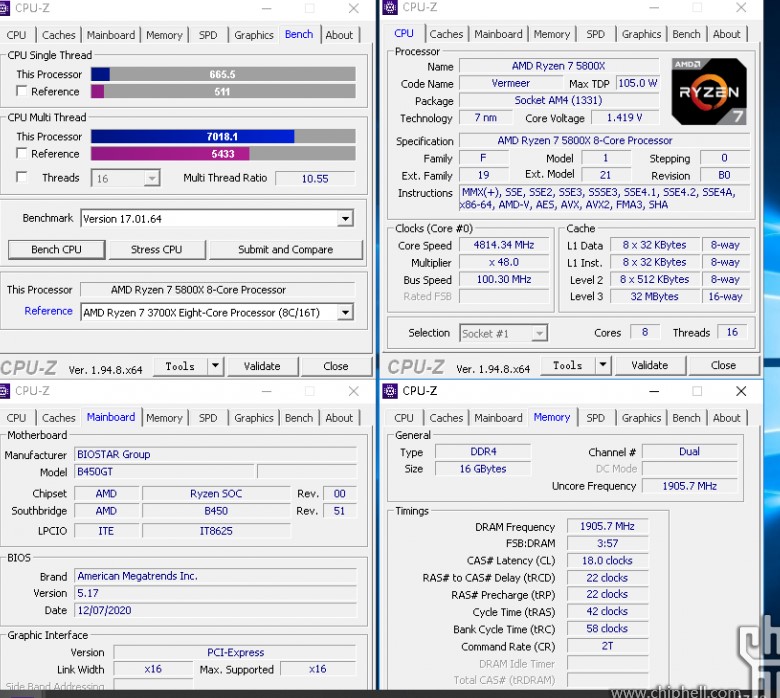This screenshot has height=698, width=780.
Task: Click Code Name value Vermeer
Action: pyautogui.click(x=511, y=83)
